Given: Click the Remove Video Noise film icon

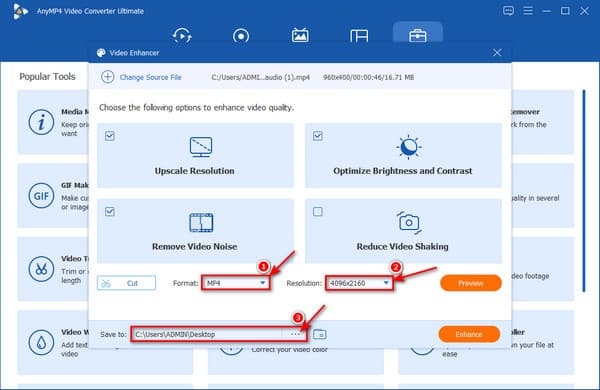Looking at the screenshot, I should (201, 223).
